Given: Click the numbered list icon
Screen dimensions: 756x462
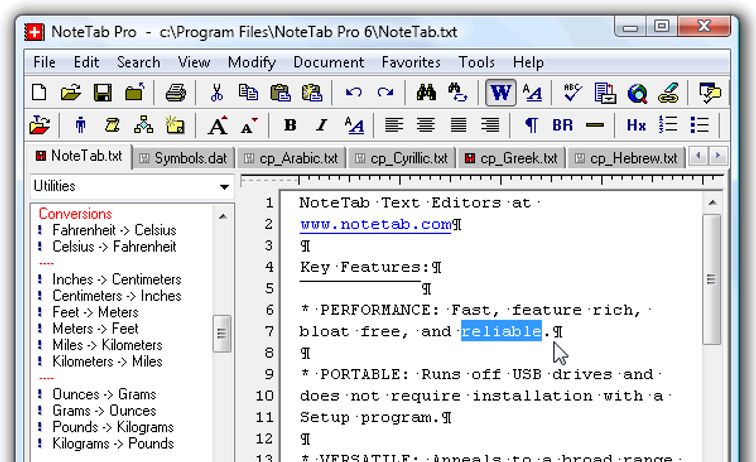Looking at the screenshot, I should [669, 126].
